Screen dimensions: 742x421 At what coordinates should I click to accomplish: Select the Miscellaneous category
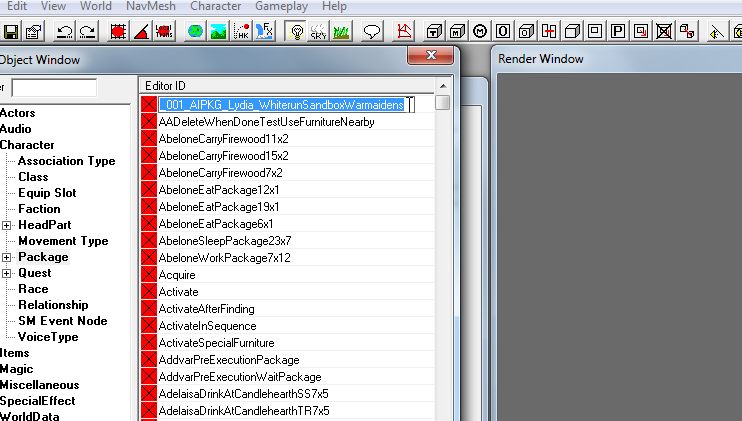point(40,385)
